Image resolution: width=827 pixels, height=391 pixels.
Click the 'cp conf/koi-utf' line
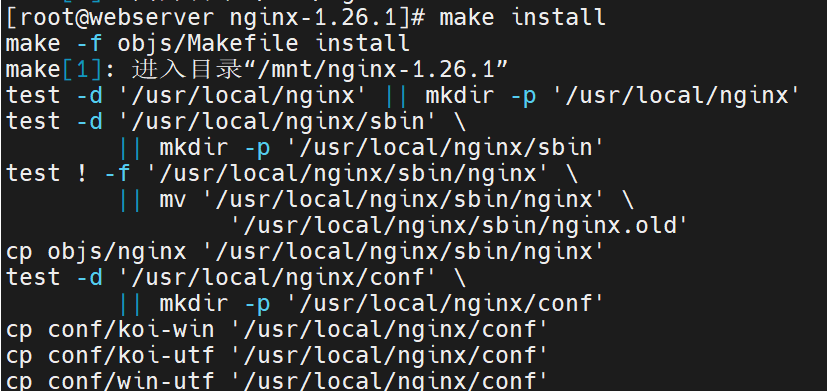click(277, 356)
